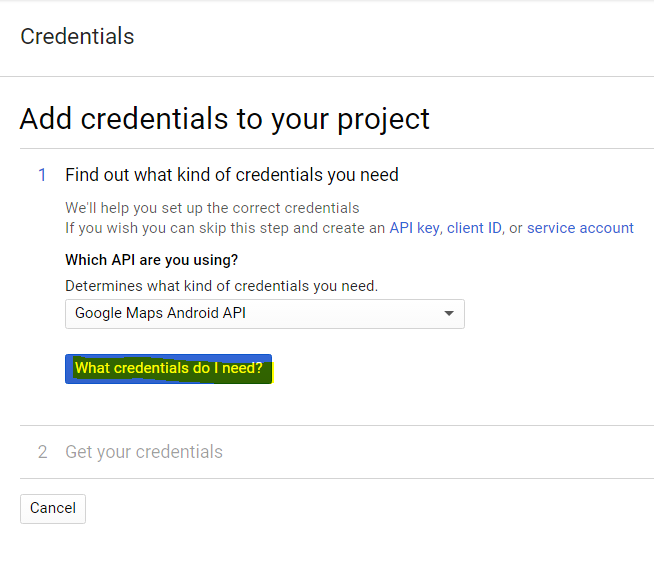Open the Google Maps Android API dropdown

[x=264, y=314]
